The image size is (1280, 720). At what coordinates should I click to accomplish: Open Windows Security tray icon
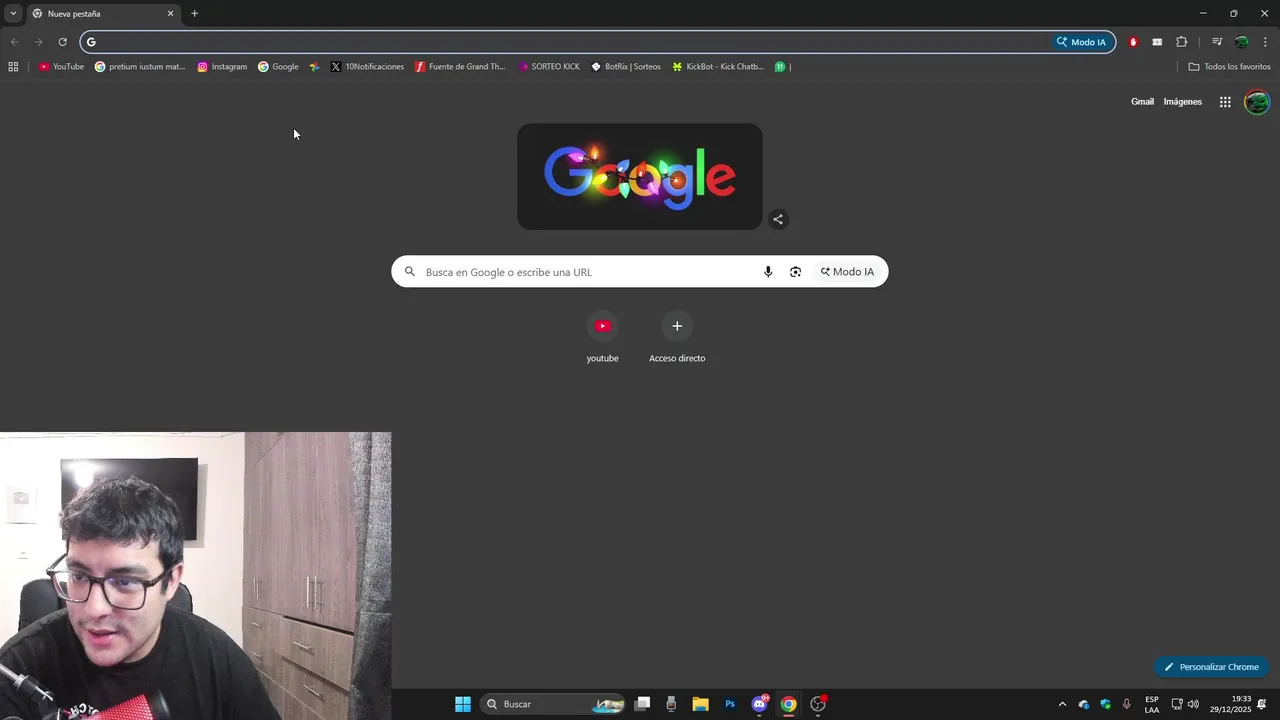point(1106,705)
